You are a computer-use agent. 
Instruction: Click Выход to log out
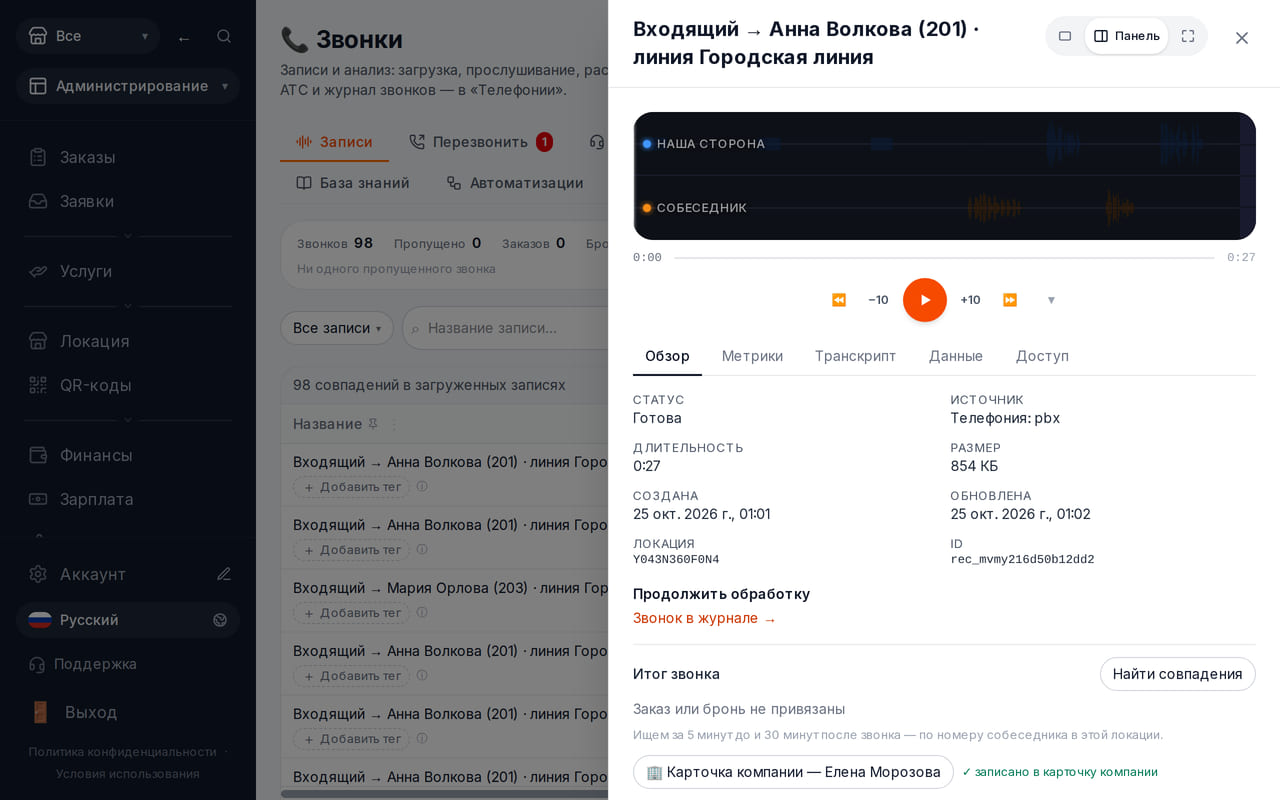click(x=128, y=712)
